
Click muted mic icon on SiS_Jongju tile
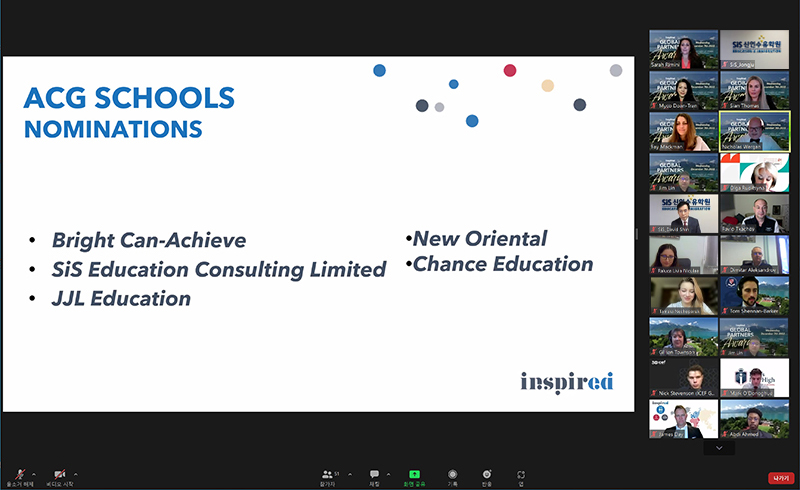pos(725,65)
